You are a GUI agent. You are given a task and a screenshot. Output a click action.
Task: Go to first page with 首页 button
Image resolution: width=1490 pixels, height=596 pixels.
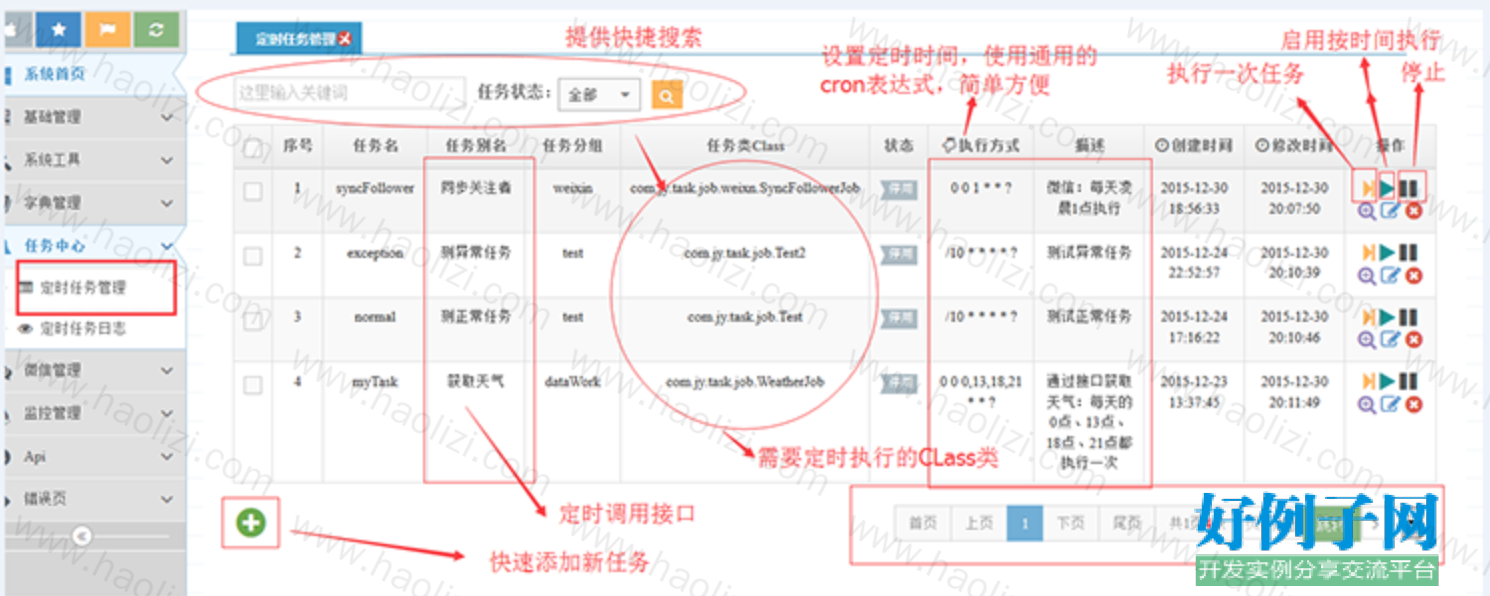point(923,523)
